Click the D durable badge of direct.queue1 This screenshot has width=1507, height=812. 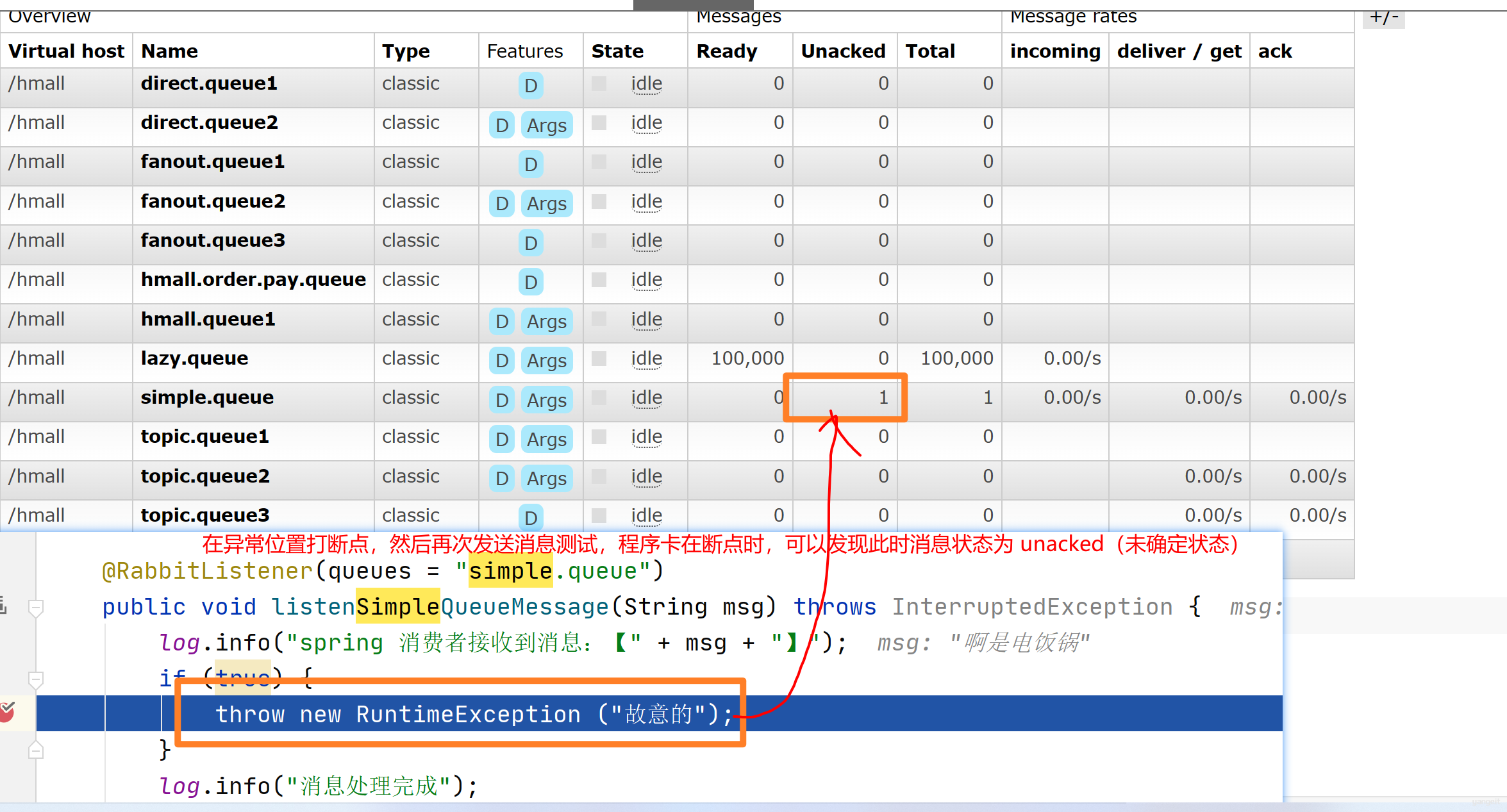(531, 85)
